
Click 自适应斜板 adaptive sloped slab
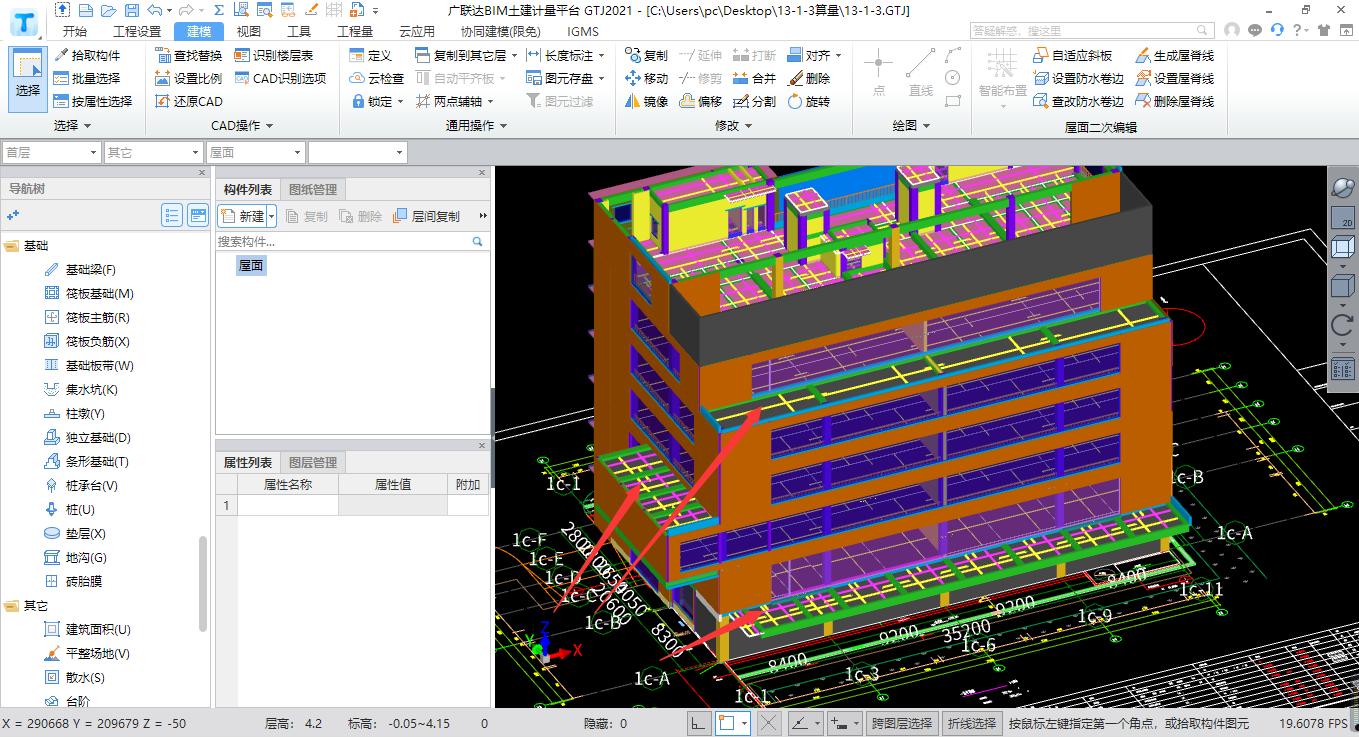tap(1072, 55)
